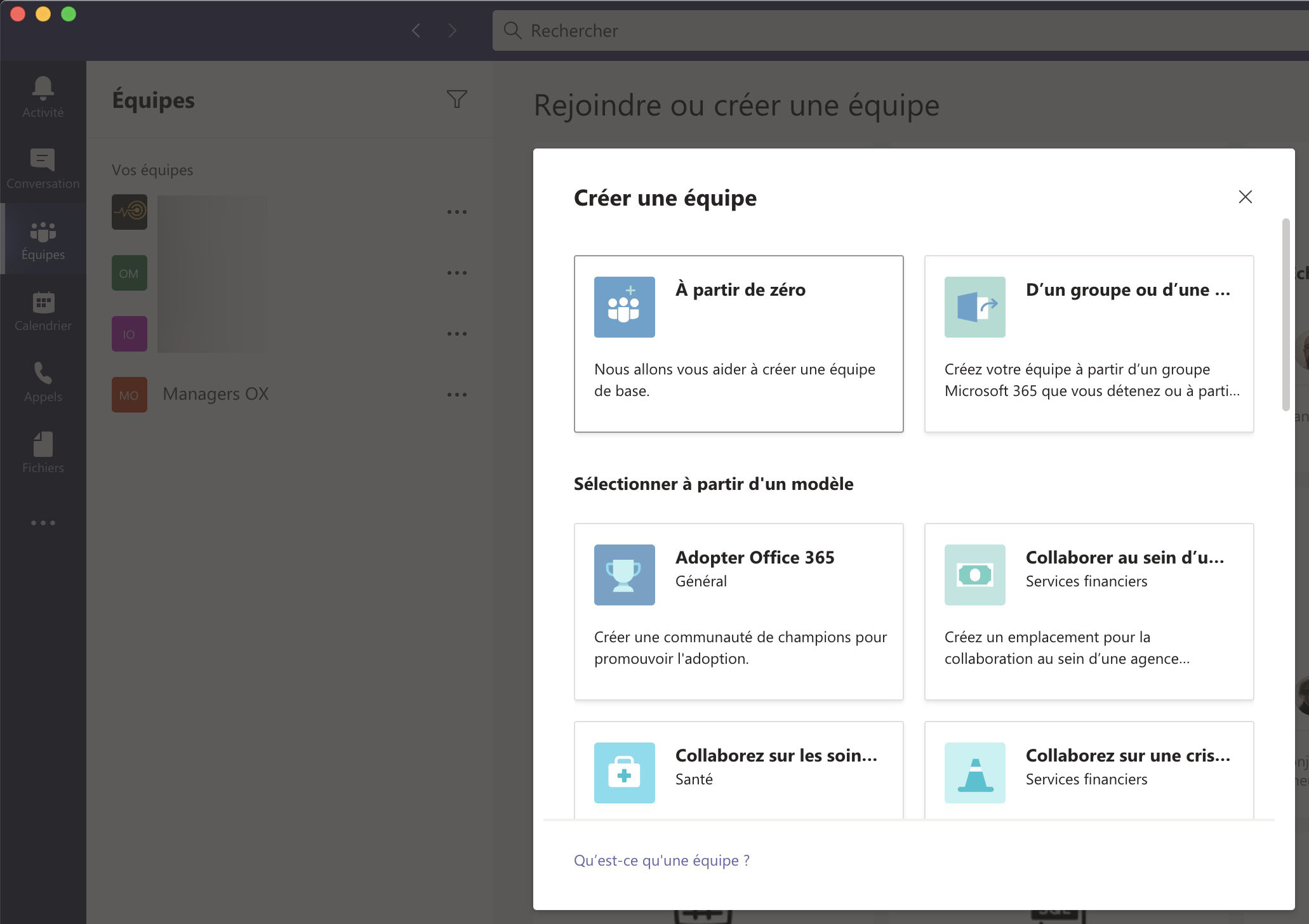This screenshot has width=1309, height=924.
Task: Open "Qu'est-ce qu'une équipe ?" link
Action: point(661,861)
